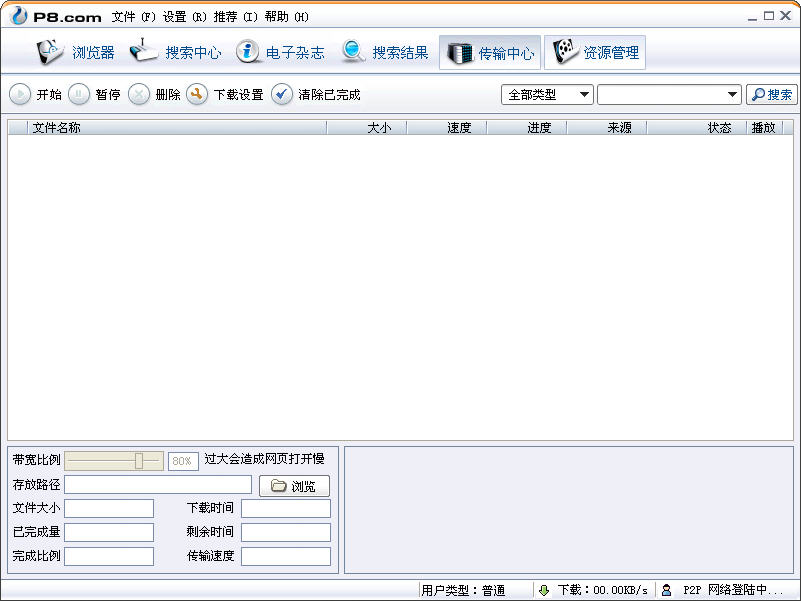Click the 清除已完成 label text
Viewport: 801px width, 601px height.
[x=329, y=95]
